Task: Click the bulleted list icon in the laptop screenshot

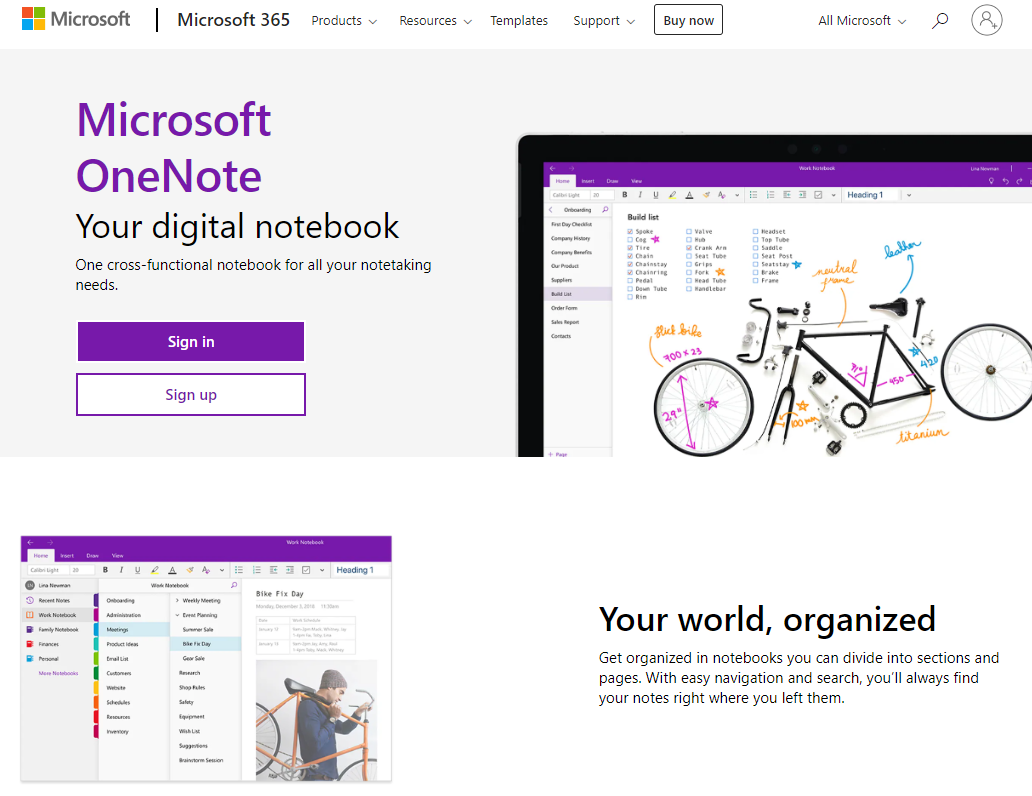Action: click(754, 195)
